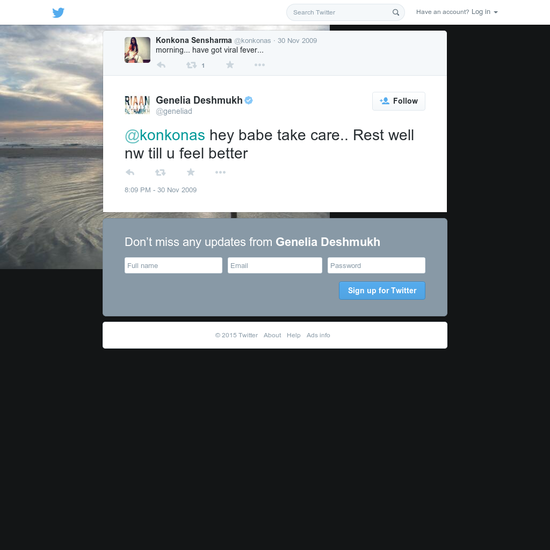This screenshot has width=550, height=550.
Task: Click the Twitter bird logo
Action: [x=58, y=13]
